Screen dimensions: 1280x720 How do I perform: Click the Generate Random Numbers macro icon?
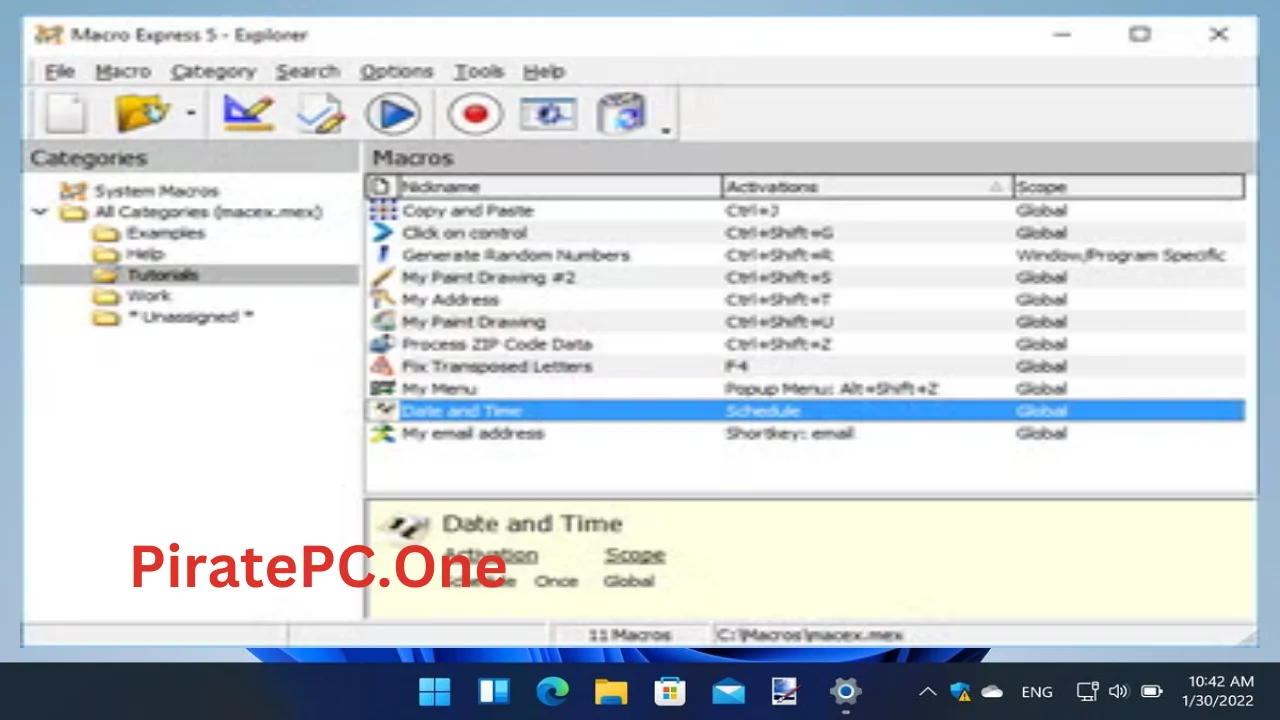coord(382,255)
